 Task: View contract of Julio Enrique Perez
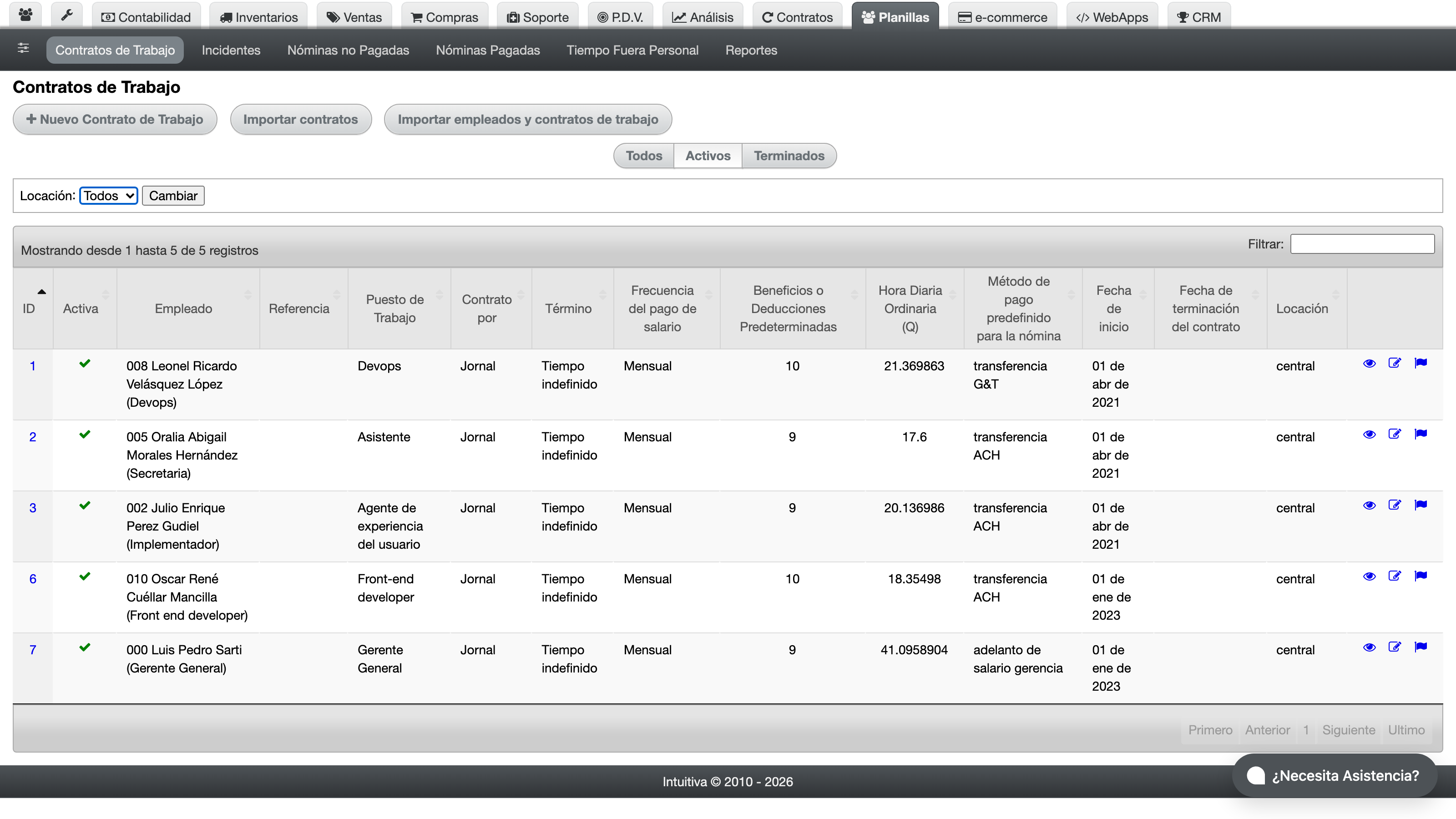click(x=1369, y=506)
